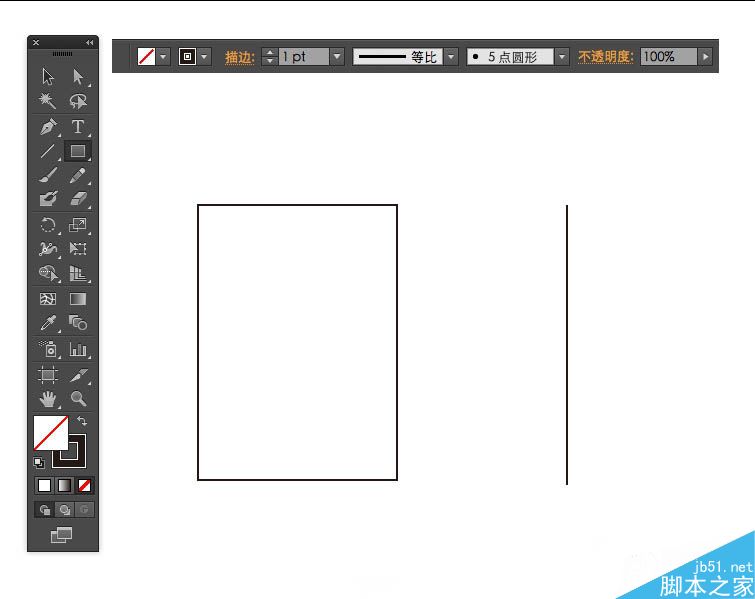755x599 pixels.
Task: Select the Zoom tool
Action: pos(78,399)
